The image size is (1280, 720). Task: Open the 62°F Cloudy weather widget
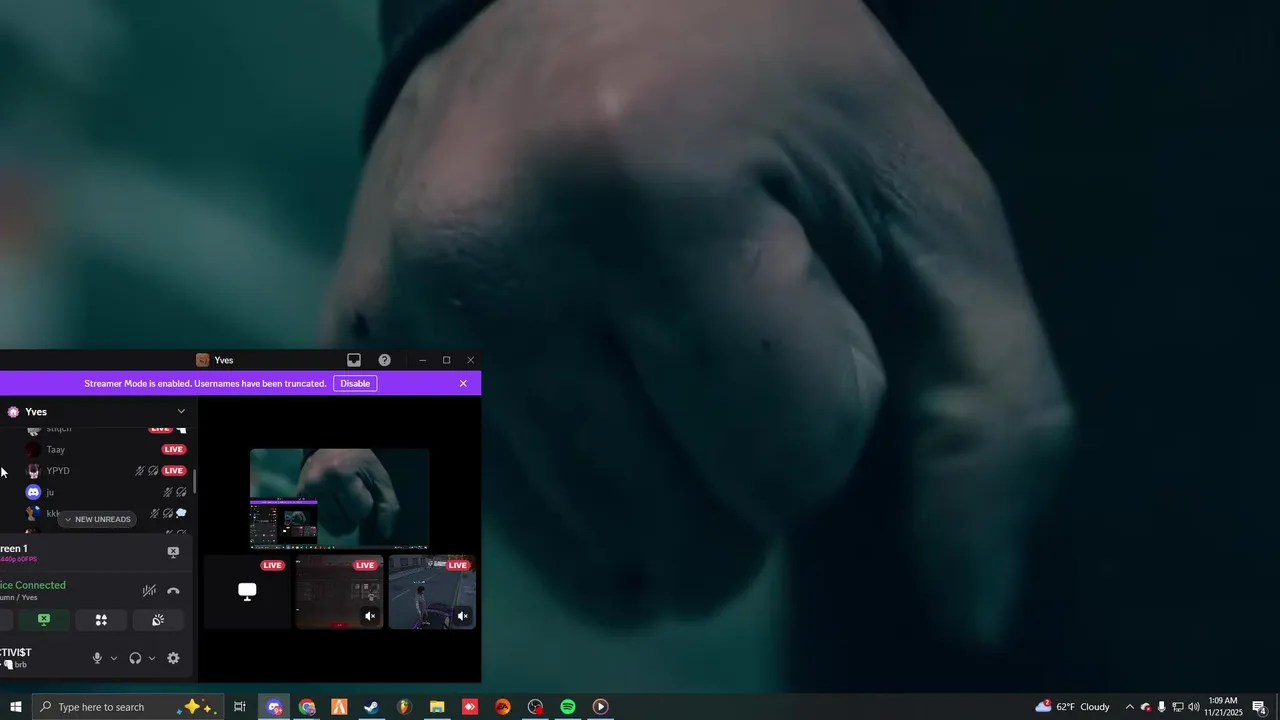(1072, 707)
